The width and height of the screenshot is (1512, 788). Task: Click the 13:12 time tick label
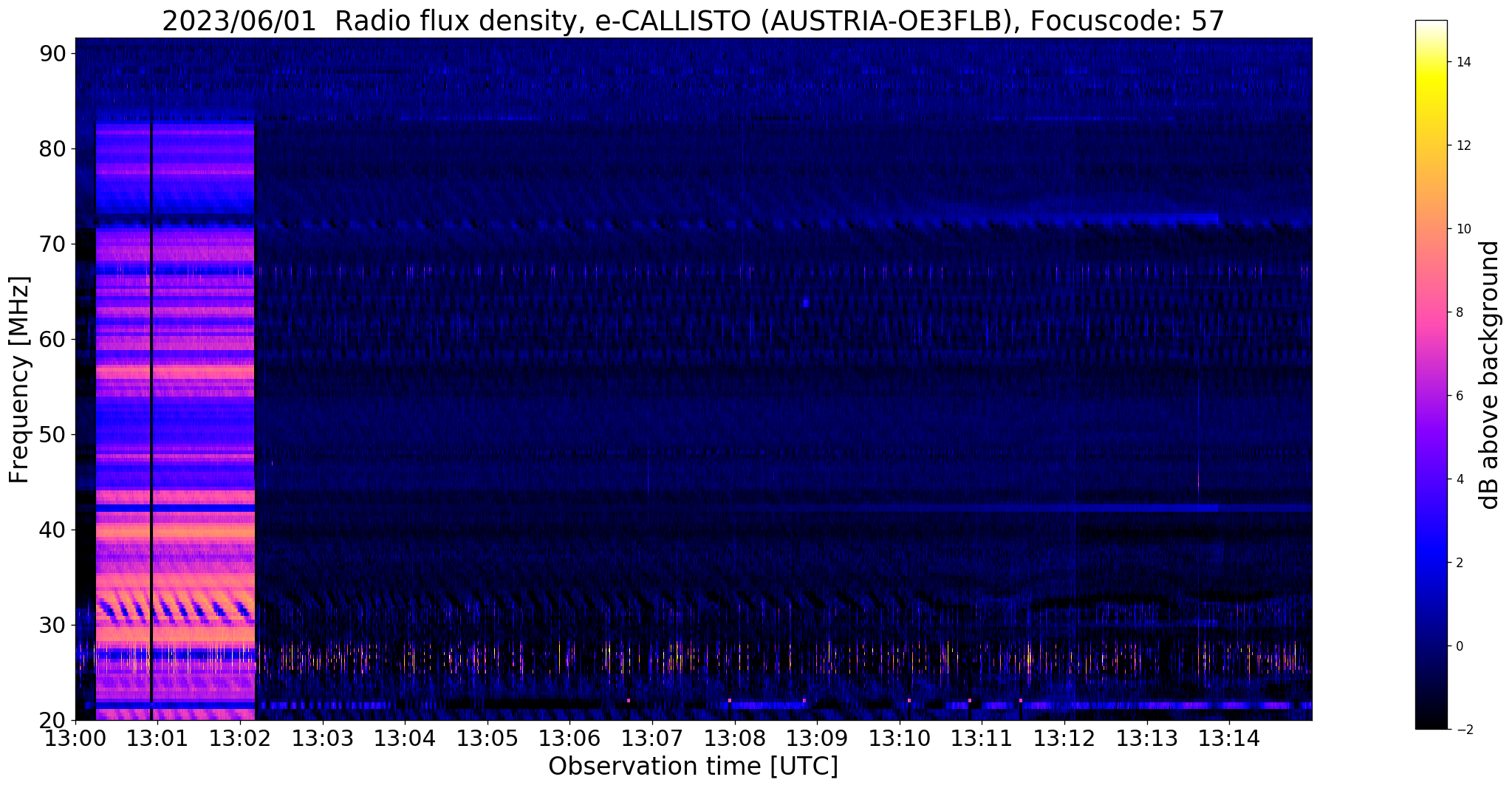(1064, 739)
